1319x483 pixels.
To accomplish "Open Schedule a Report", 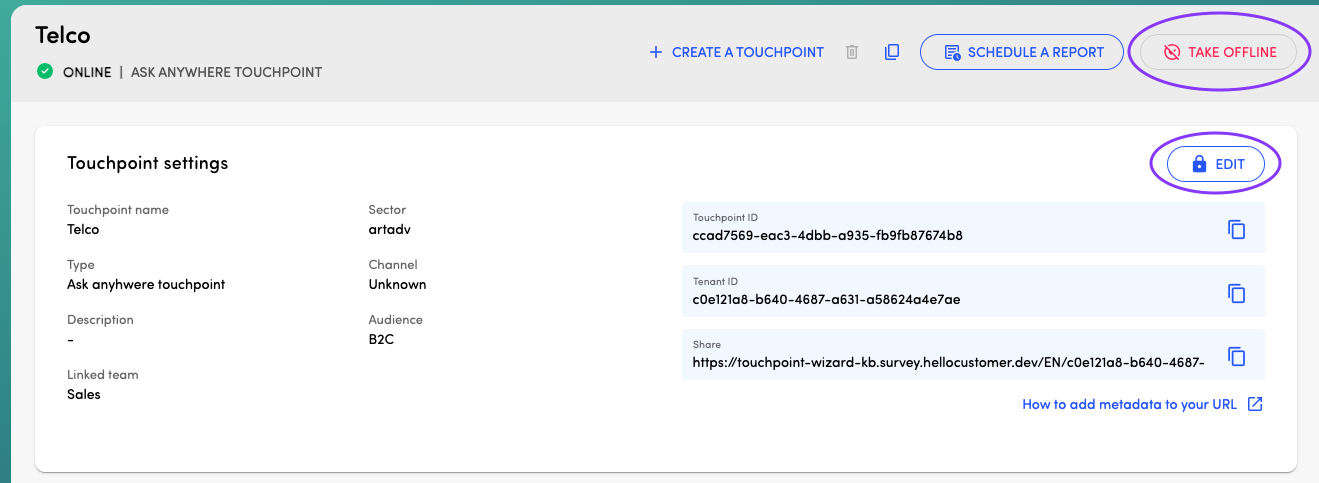I will [1022, 52].
